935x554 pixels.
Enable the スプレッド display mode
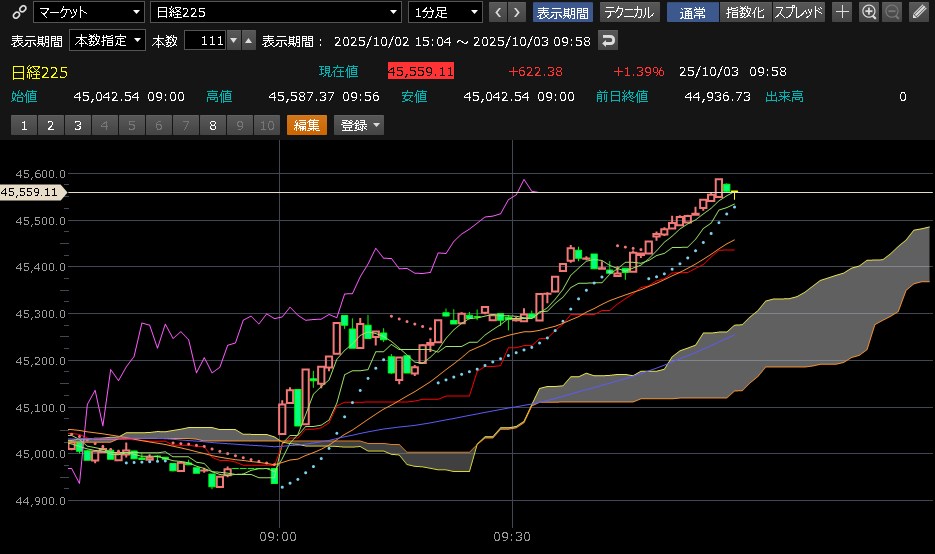click(798, 12)
